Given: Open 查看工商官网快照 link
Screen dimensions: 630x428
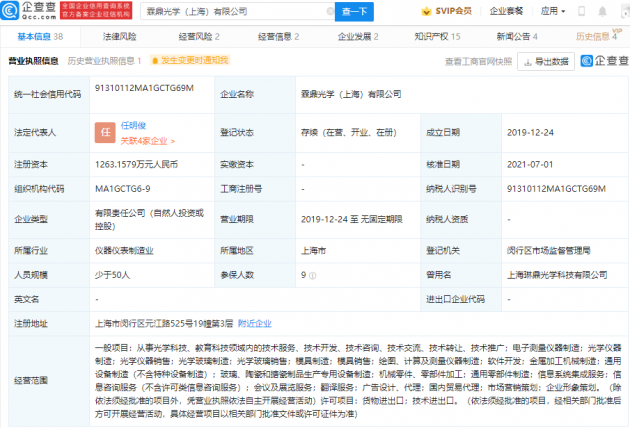Looking at the screenshot, I should click(x=478, y=61).
